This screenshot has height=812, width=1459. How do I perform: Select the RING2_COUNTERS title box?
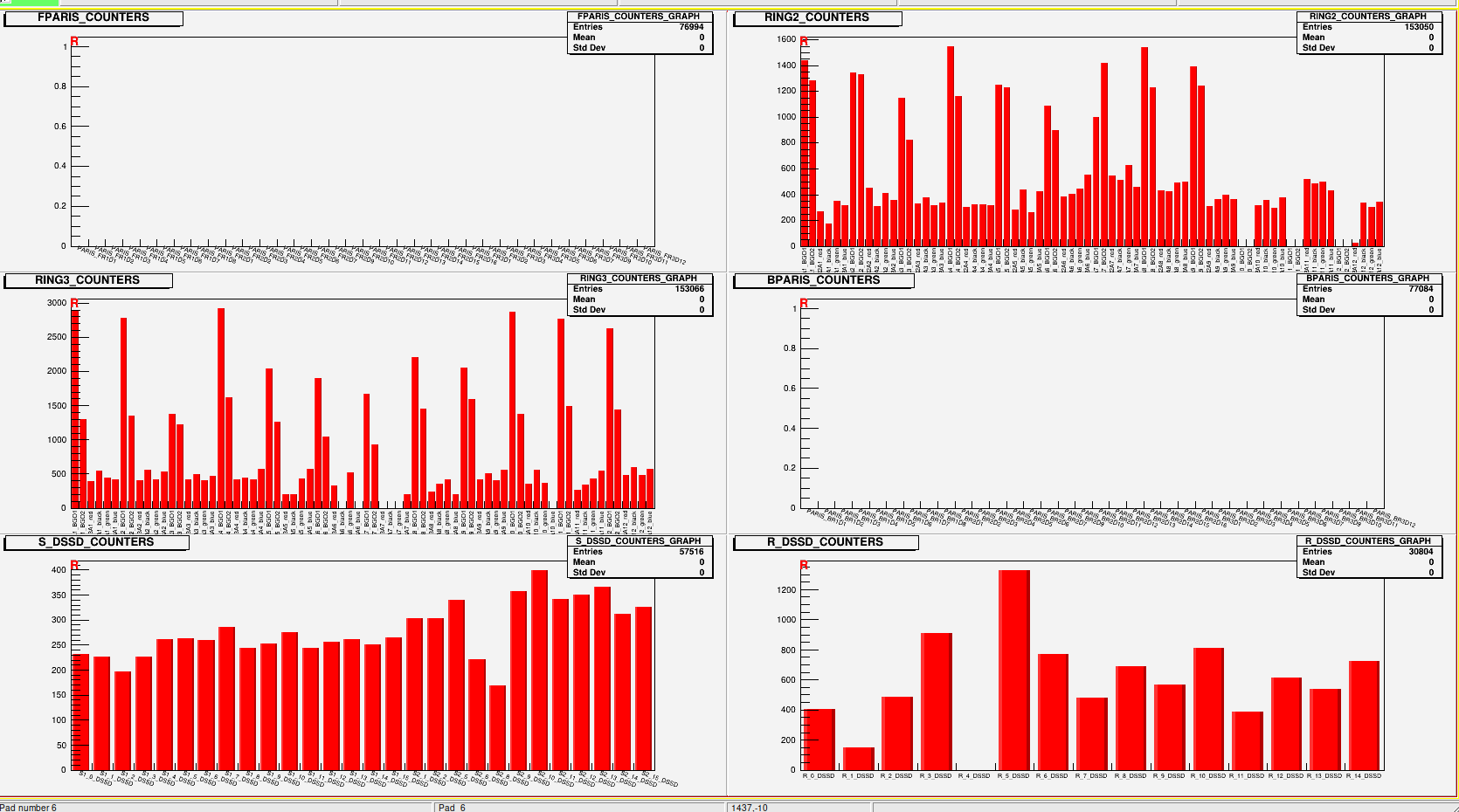(x=816, y=18)
